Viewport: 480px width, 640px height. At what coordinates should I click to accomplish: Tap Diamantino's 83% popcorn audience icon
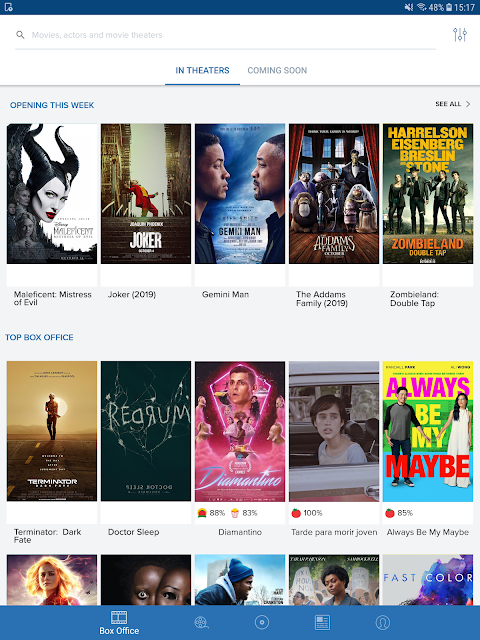pyautogui.click(x=235, y=513)
